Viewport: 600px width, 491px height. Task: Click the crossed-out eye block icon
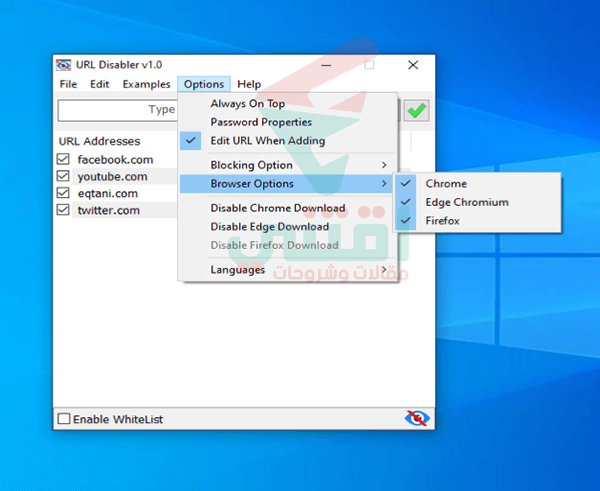point(417,418)
